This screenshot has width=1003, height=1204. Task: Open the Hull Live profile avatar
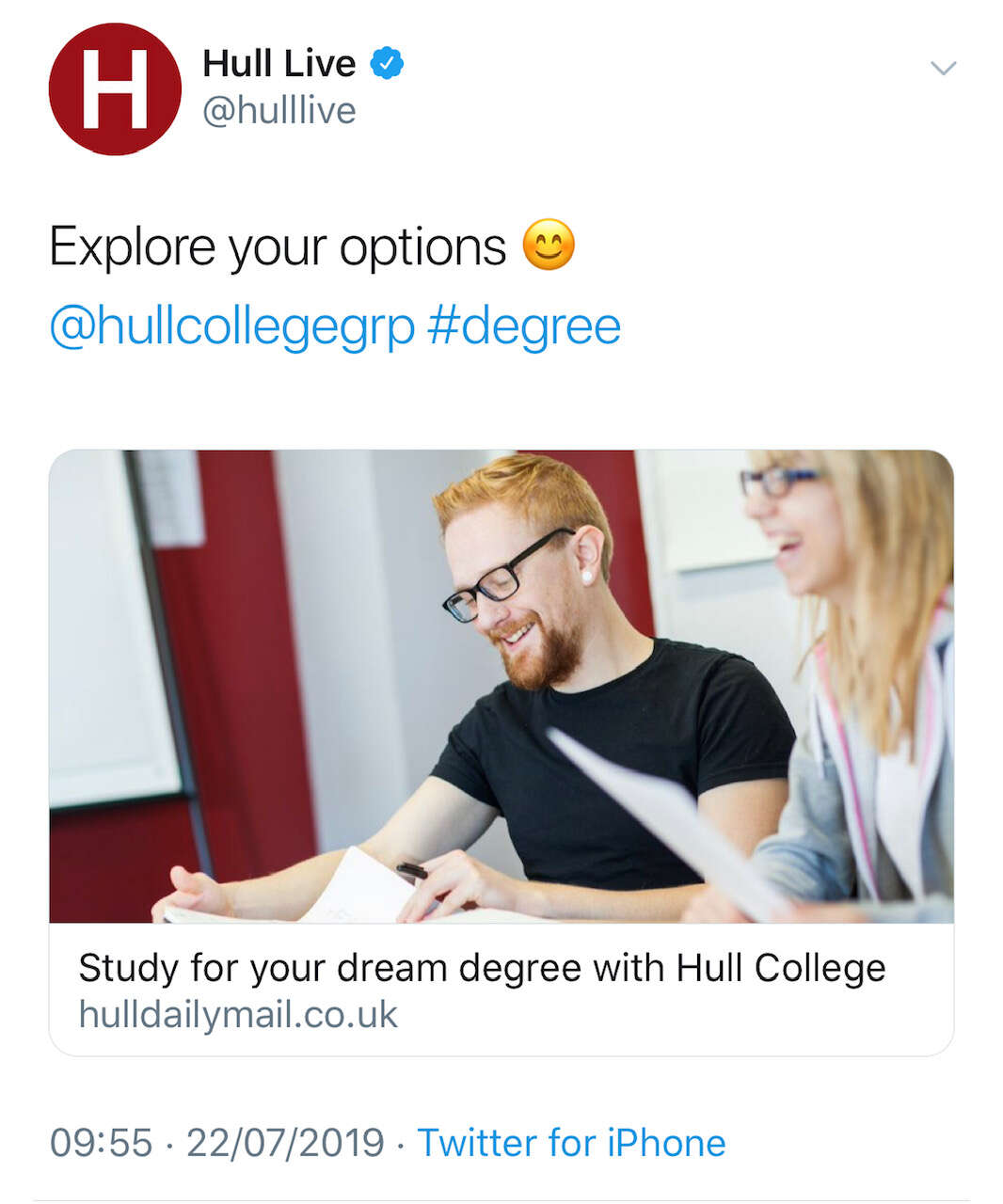point(115,89)
